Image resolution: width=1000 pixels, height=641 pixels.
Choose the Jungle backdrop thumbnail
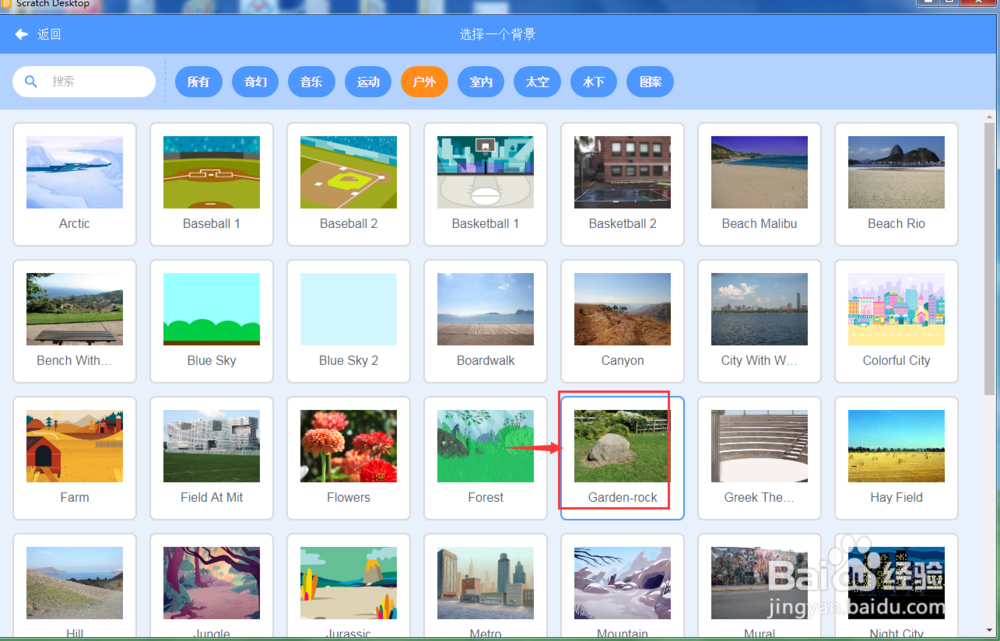tap(212, 583)
